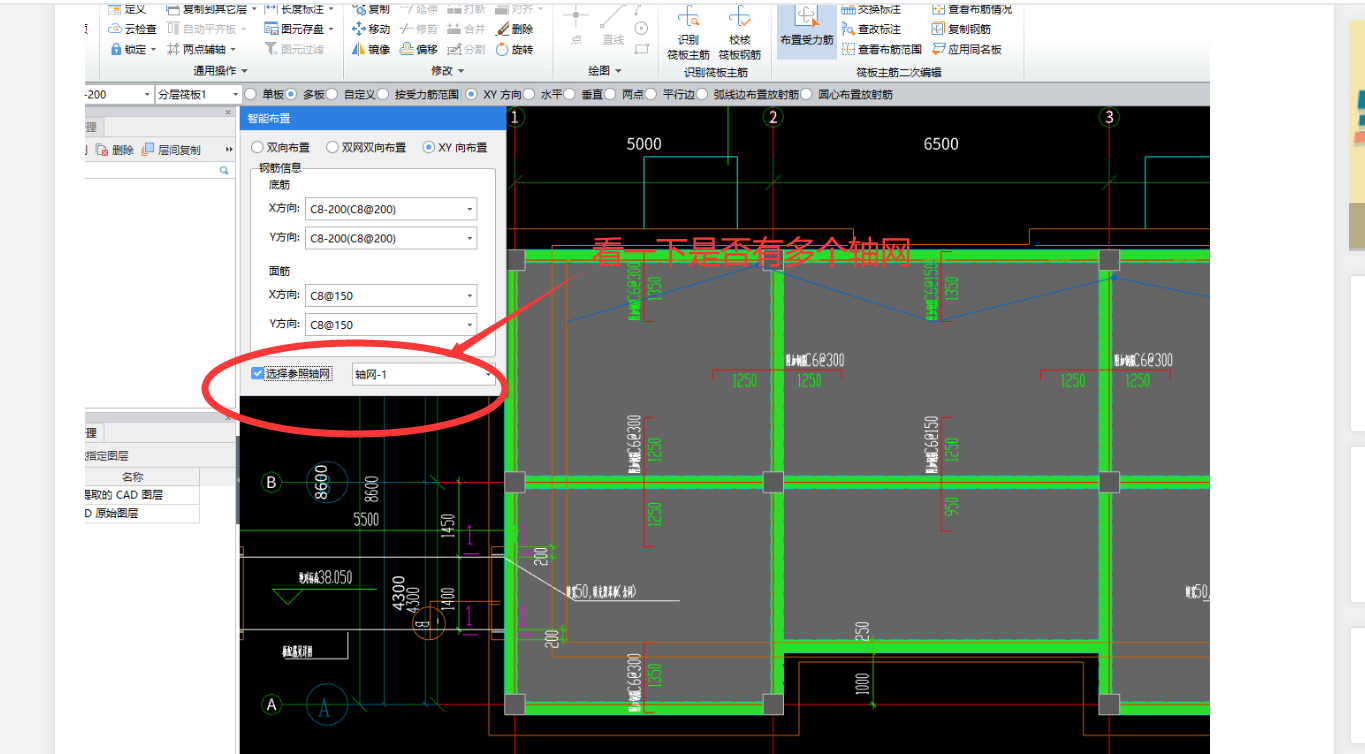Select the 镜像 mirror tool
Viewport: 1365px width, 754px height.
point(371,49)
